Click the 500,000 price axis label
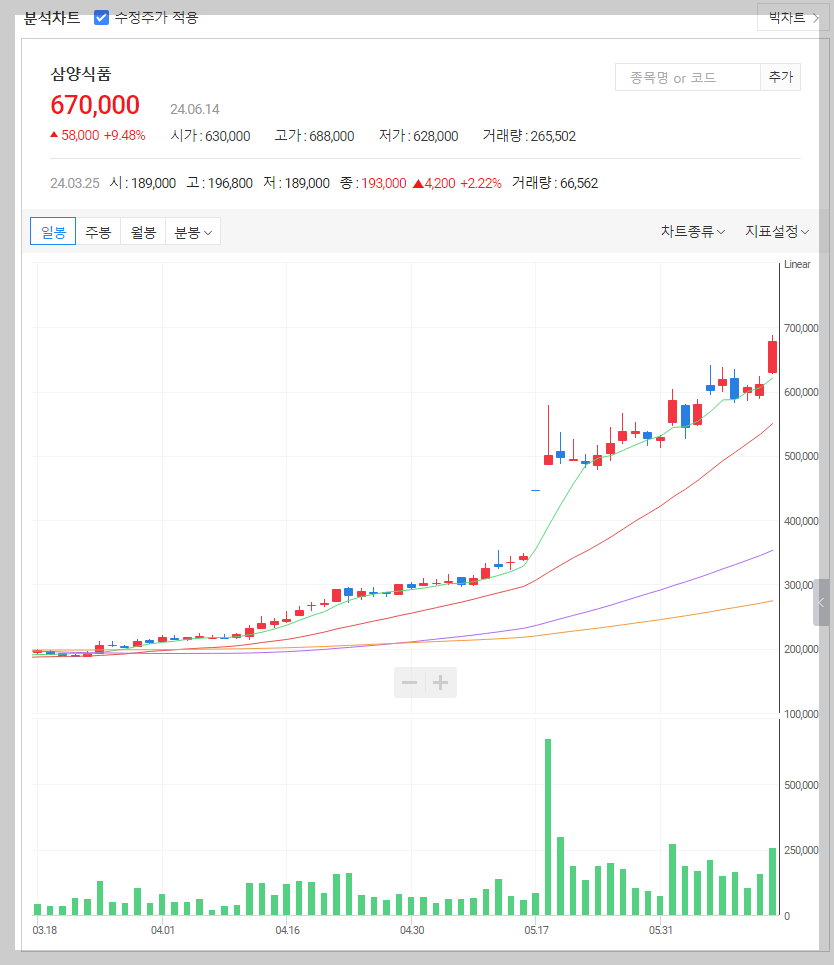This screenshot has height=965, width=834. coord(801,456)
